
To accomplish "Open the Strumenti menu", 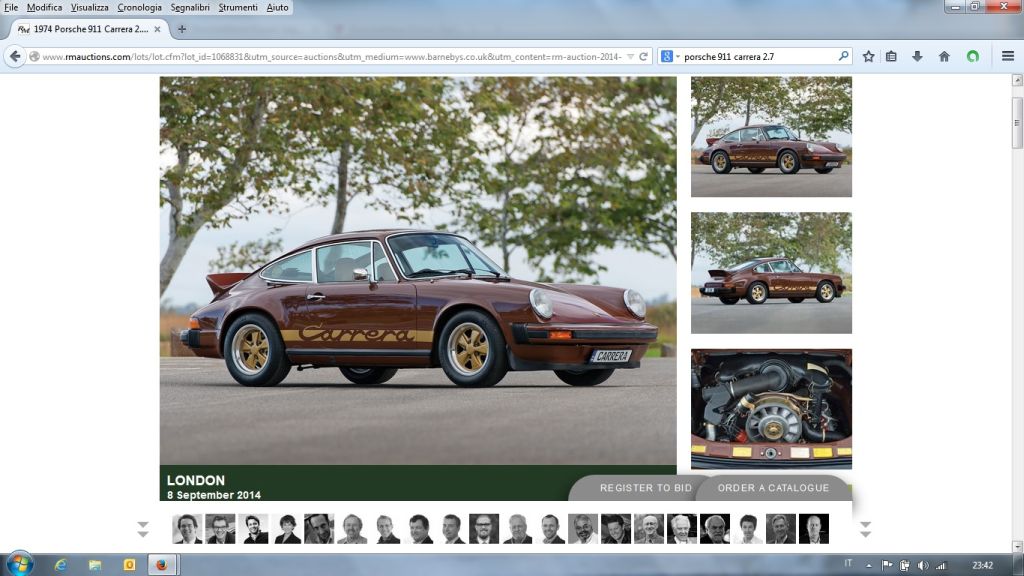I will [238, 8].
